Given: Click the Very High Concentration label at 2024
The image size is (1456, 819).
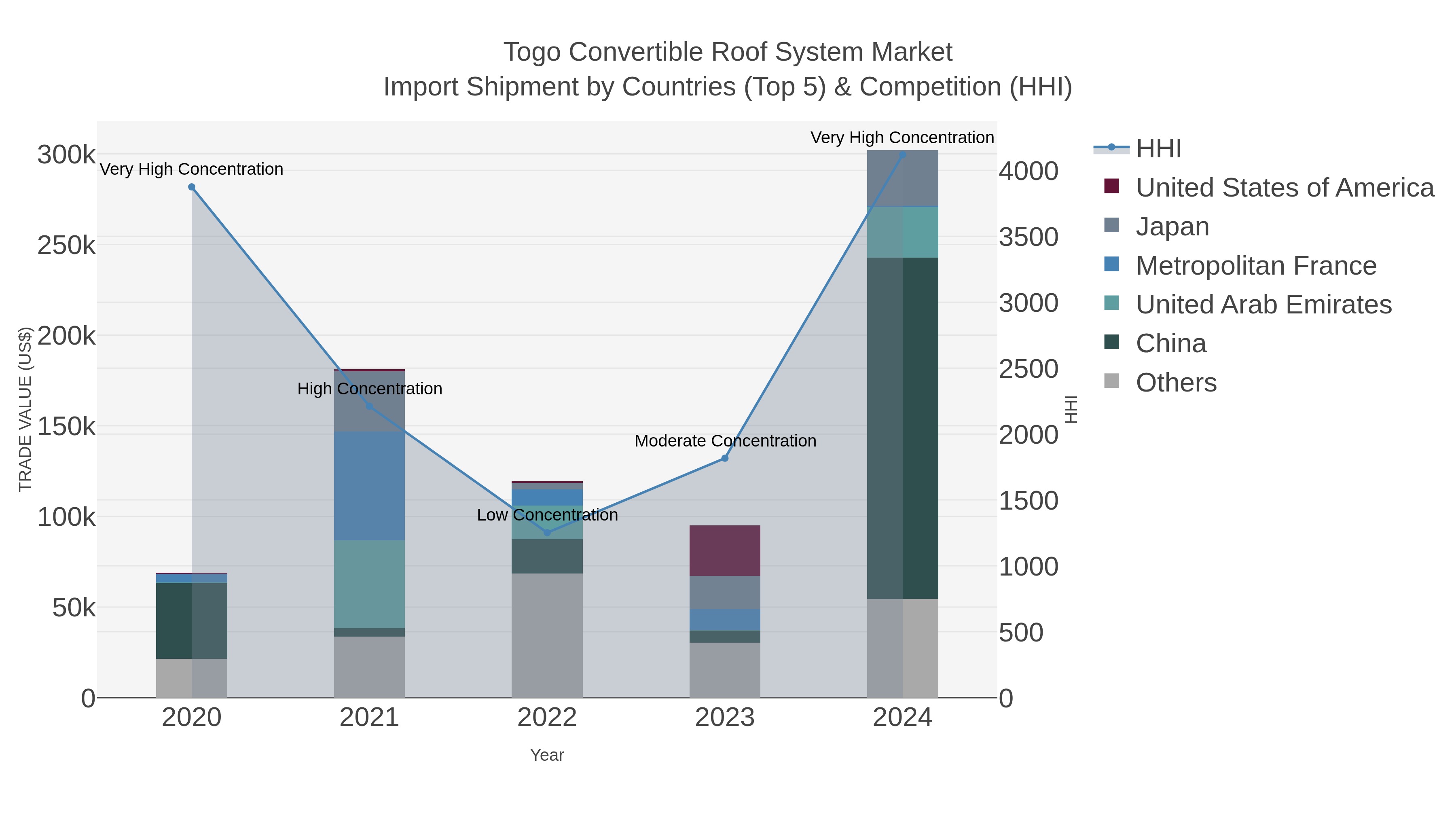Looking at the screenshot, I should click(902, 138).
